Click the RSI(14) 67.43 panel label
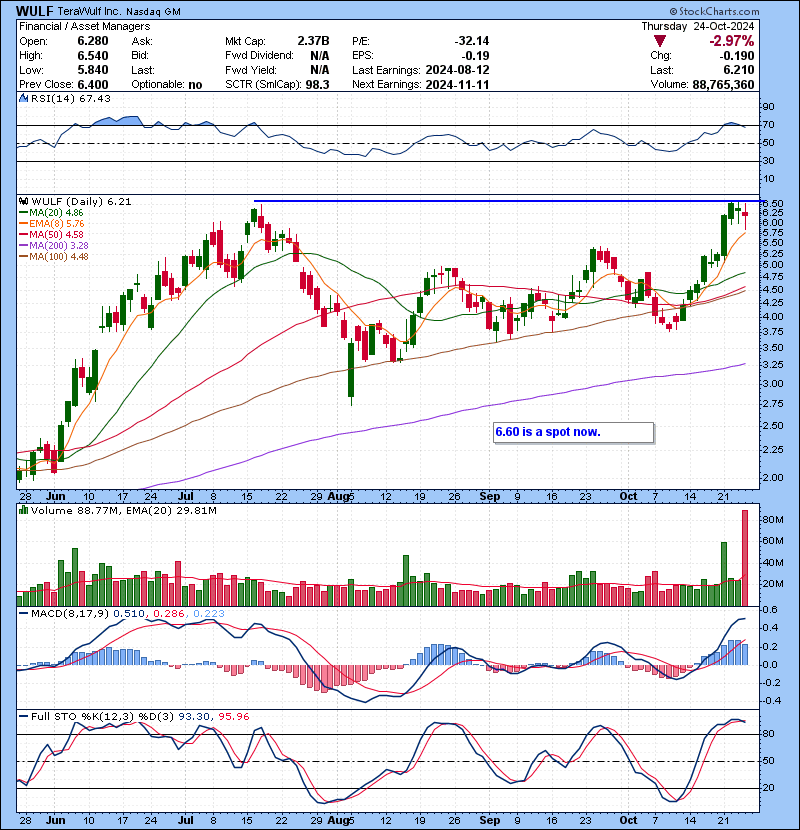 71,98
